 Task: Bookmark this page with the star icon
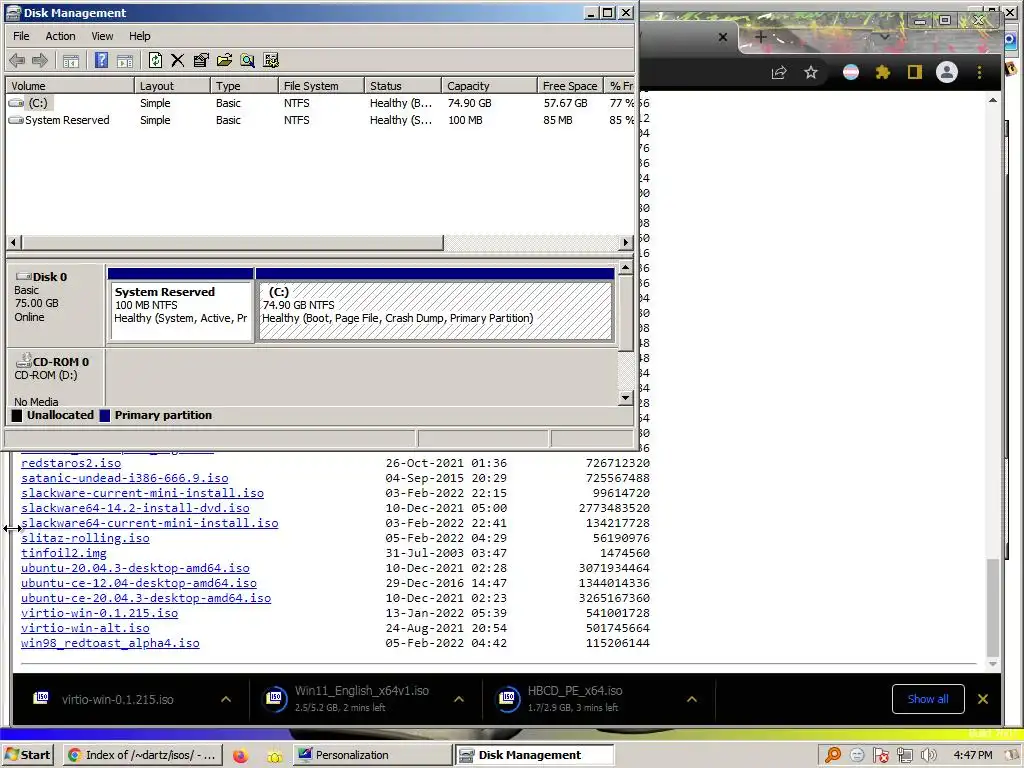[810, 72]
